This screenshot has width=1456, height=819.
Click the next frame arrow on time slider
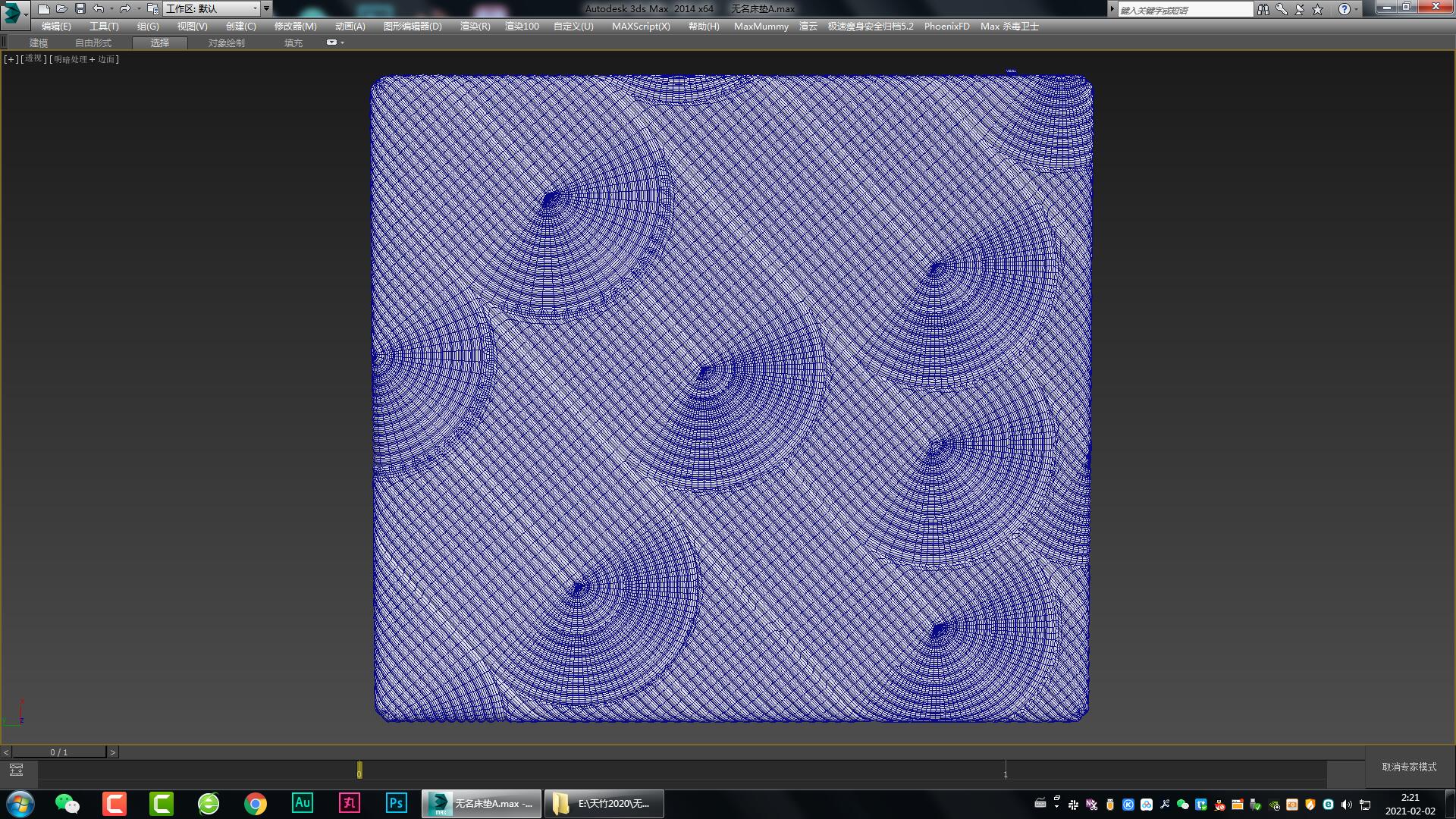click(x=113, y=752)
